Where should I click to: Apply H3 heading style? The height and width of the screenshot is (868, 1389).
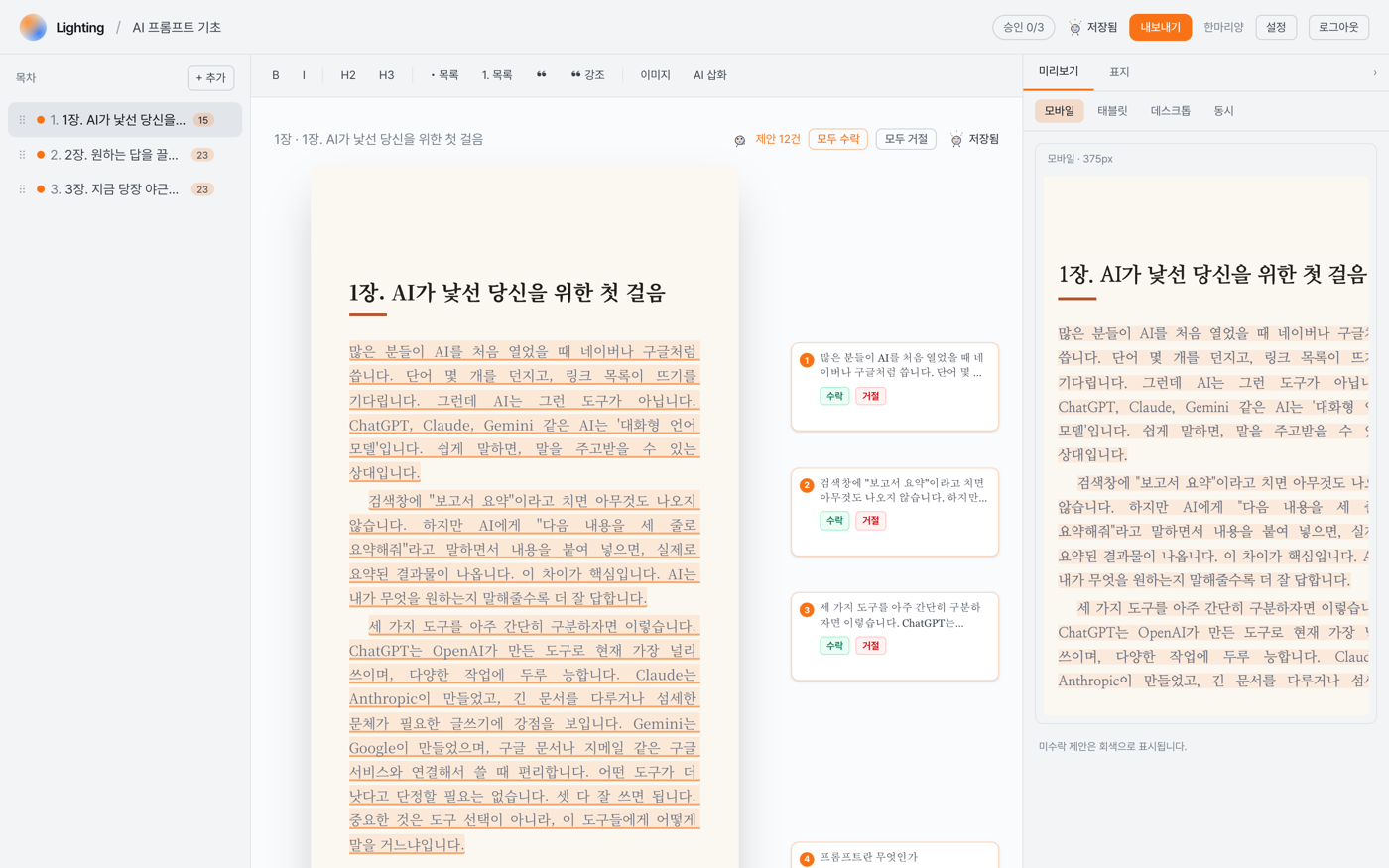(x=386, y=75)
